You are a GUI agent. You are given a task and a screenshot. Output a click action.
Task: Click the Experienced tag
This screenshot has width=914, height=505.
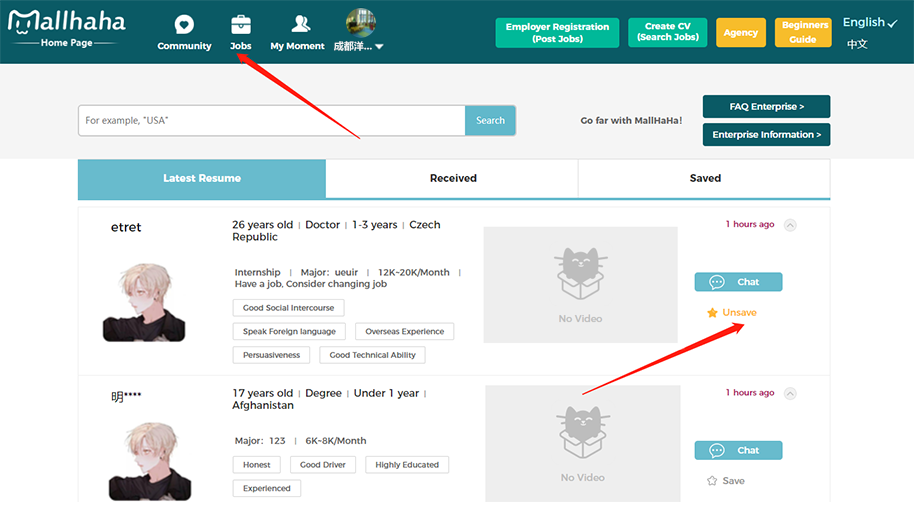pos(267,488)
